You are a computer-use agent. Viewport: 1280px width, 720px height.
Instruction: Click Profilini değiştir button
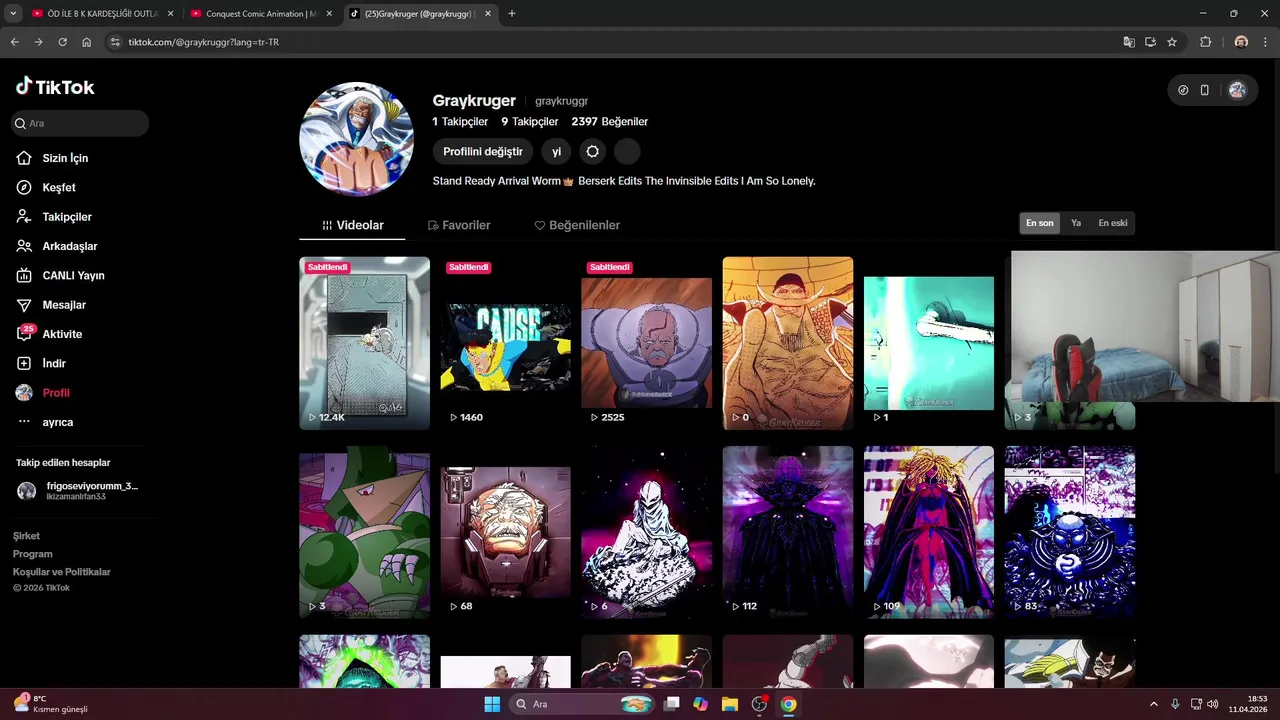click(483, 151)
